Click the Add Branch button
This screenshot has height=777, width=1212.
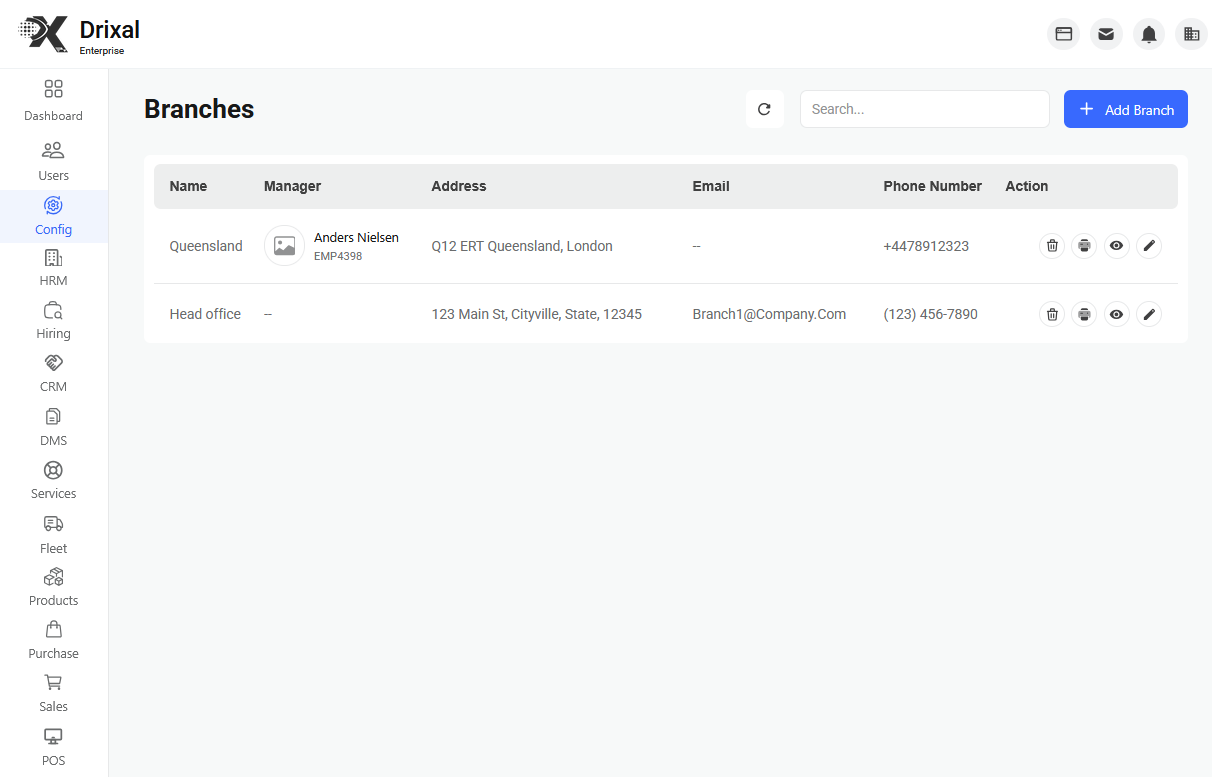coord(1125,108)
